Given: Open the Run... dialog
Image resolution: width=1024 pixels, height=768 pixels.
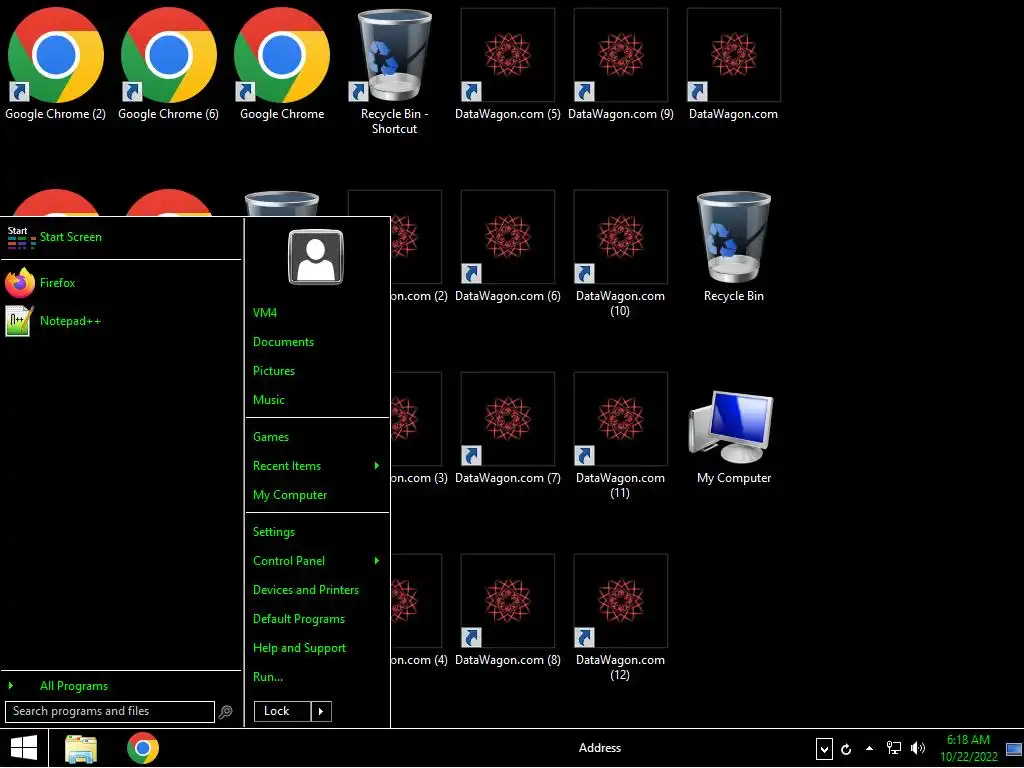Looking at the screenshot, I should click(268, 677).
